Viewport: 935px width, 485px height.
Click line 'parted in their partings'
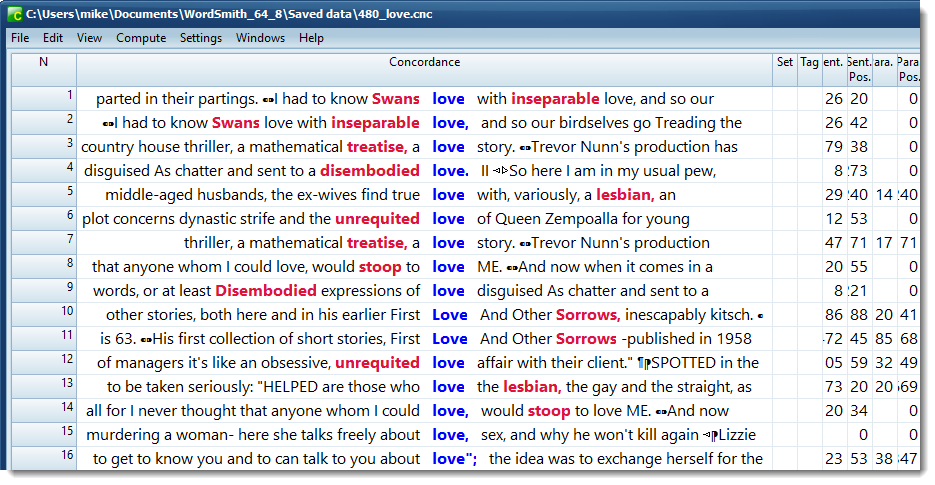point(425,98)
